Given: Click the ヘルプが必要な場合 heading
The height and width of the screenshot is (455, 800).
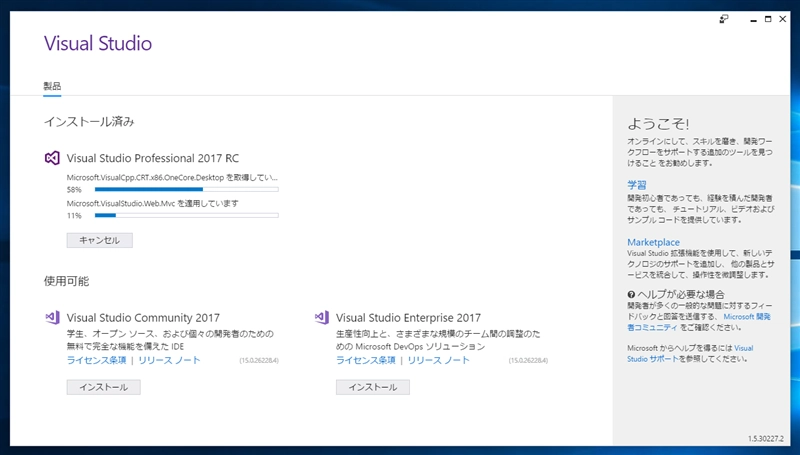Looking at the screenshot, I should pyautogui.click(x=681, y=294).
